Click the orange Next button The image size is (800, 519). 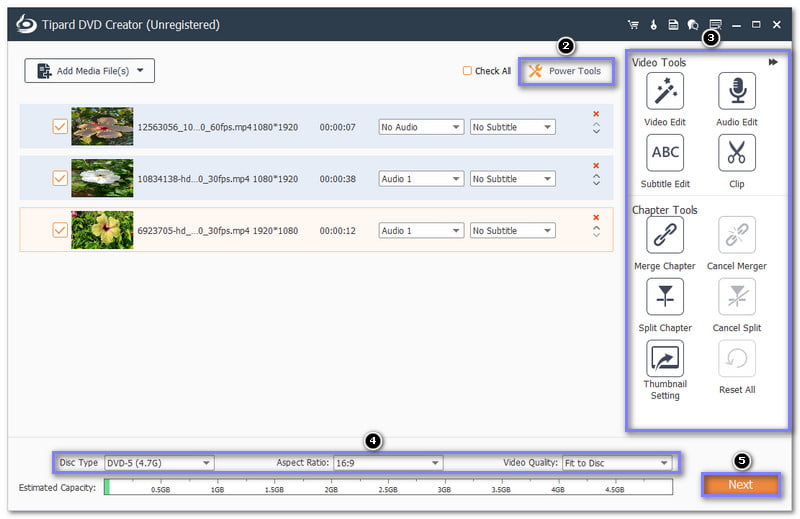click(740, 484)
